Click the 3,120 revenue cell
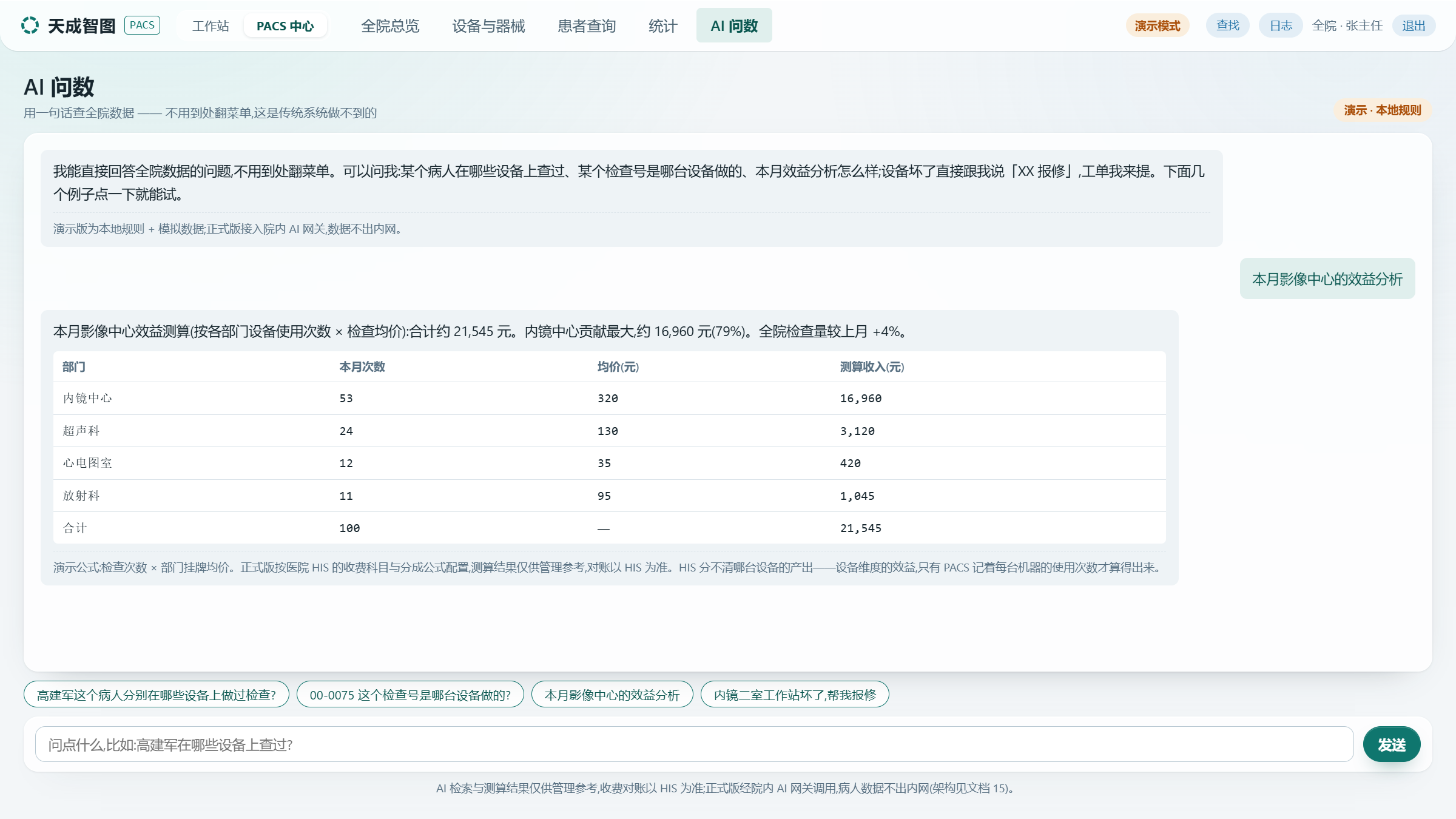 (x=857, y=431)
